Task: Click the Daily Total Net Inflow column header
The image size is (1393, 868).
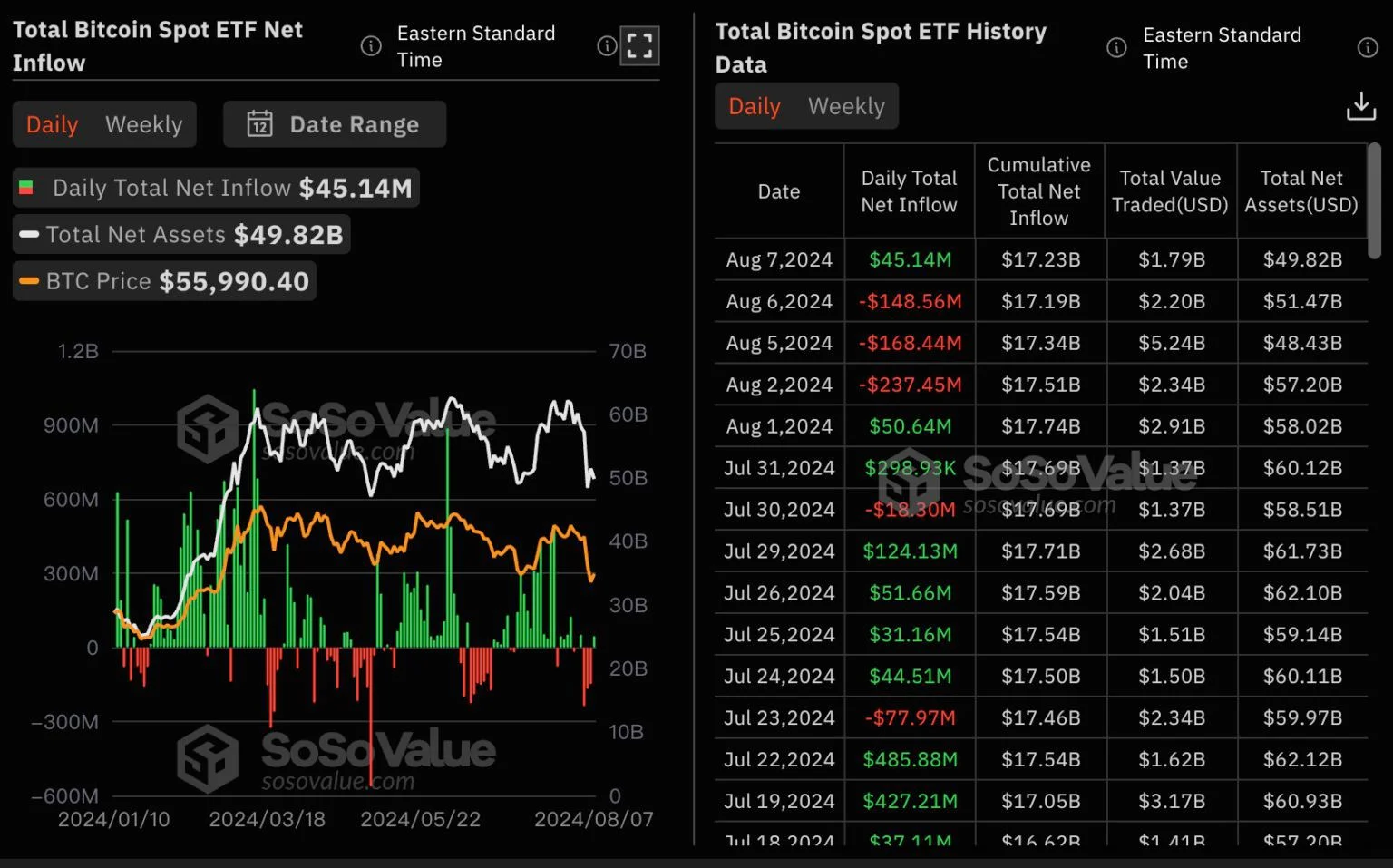Action: point(909,191)
